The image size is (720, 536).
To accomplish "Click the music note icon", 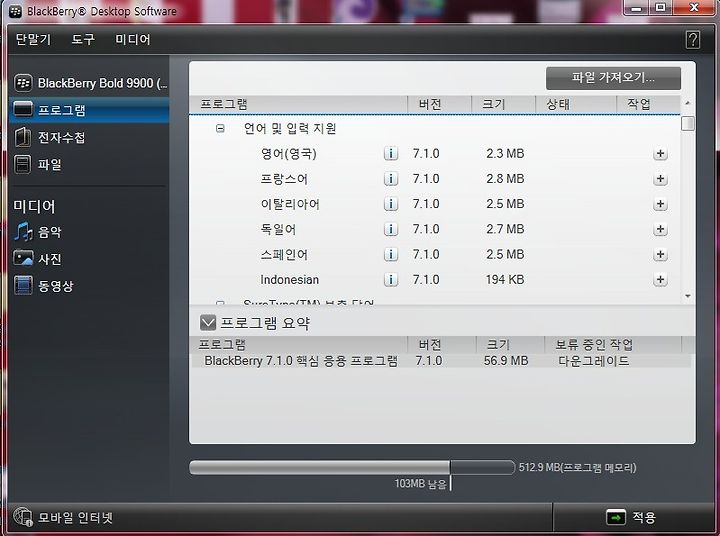I will coord(23,231).
